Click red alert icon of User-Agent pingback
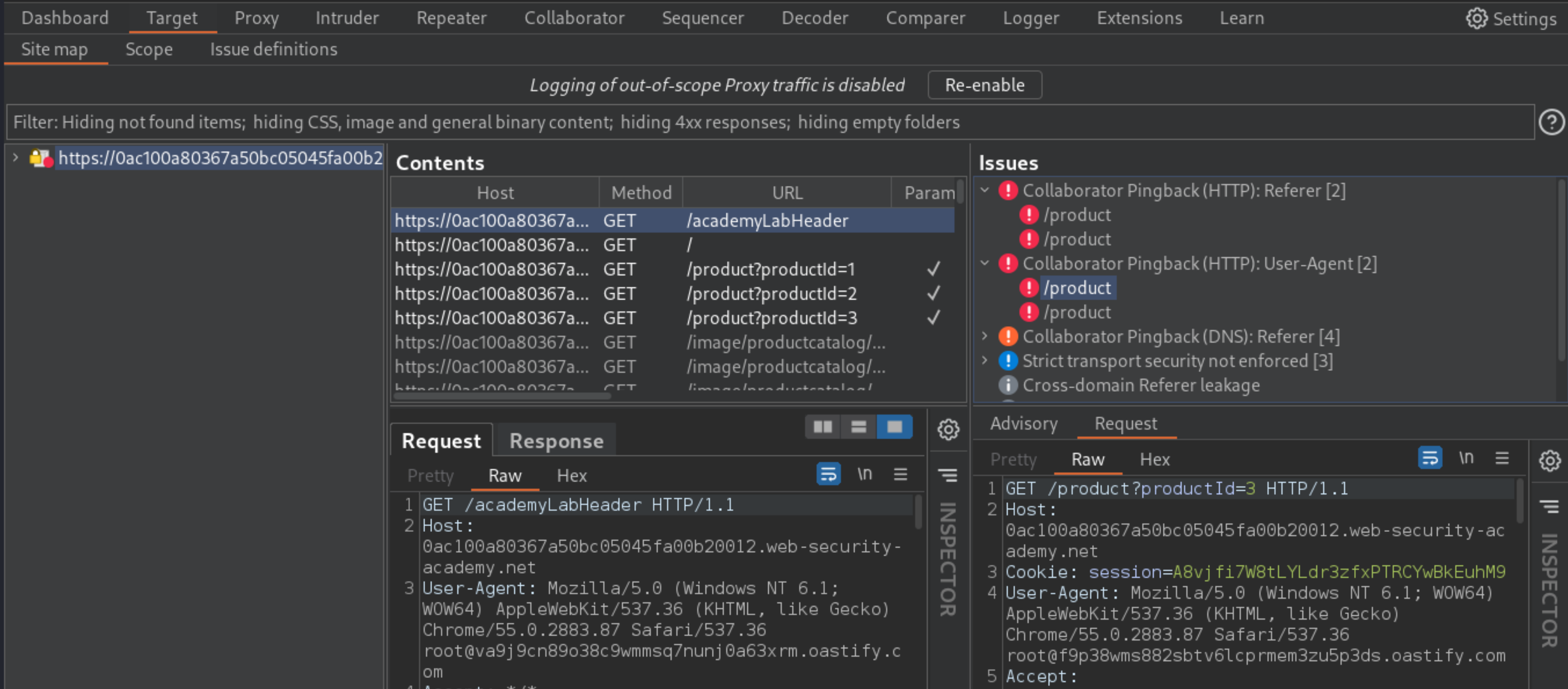 (x=1008, y=264)
